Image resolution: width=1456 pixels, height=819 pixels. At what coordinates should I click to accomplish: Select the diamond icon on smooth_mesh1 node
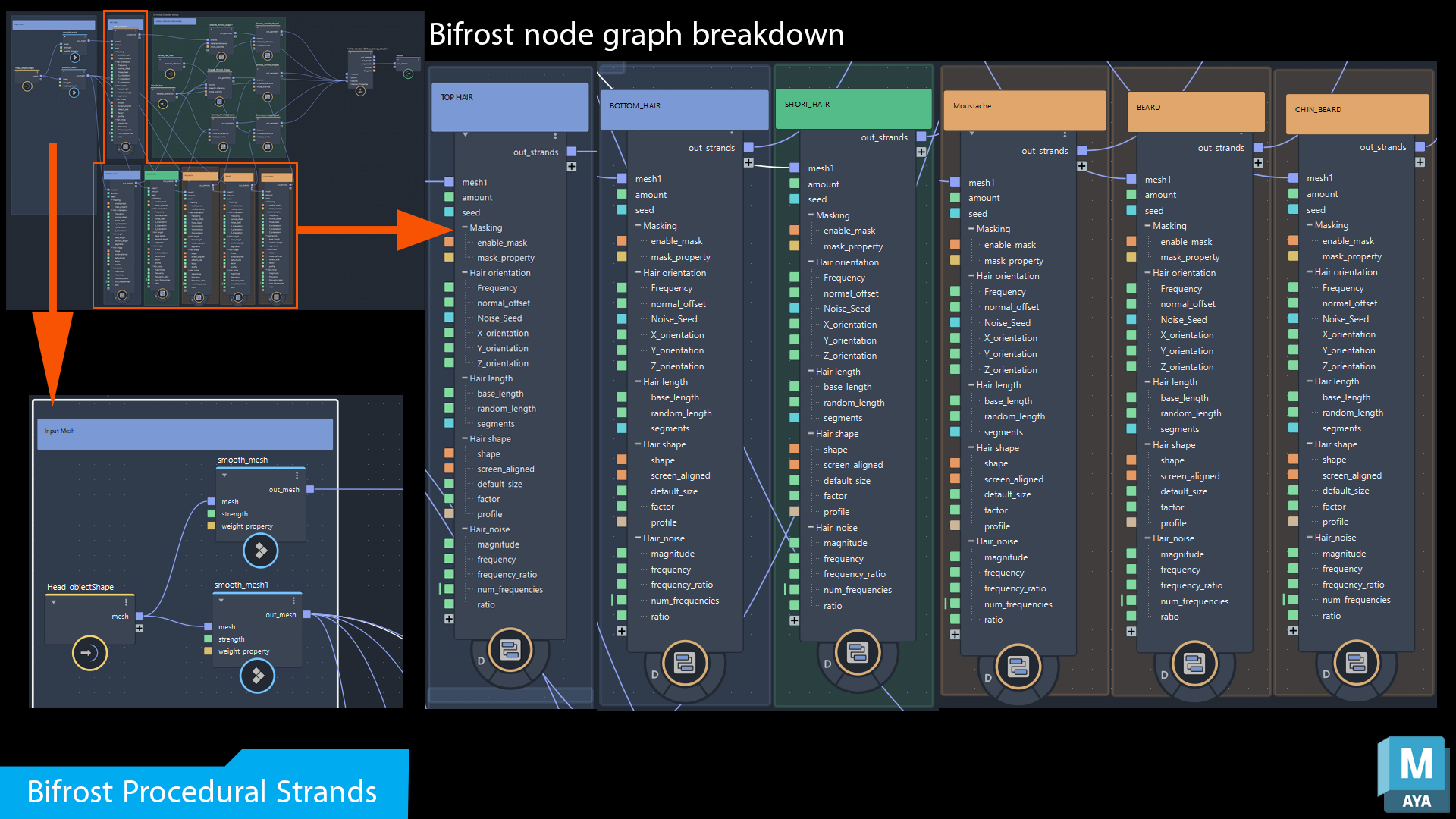[258, 676]
